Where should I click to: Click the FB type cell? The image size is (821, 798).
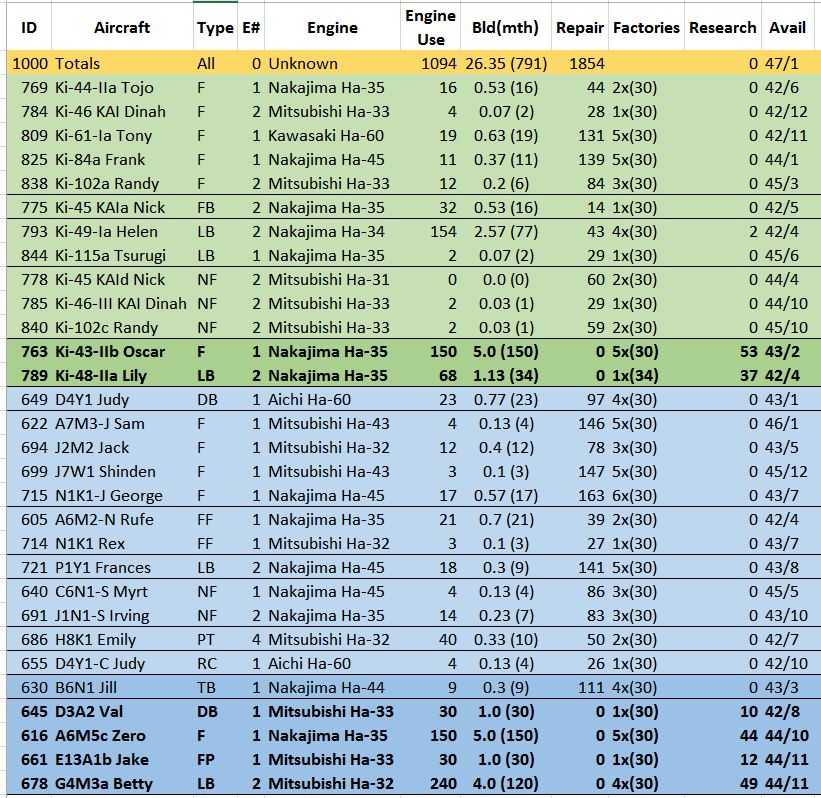tap(215, 208)
